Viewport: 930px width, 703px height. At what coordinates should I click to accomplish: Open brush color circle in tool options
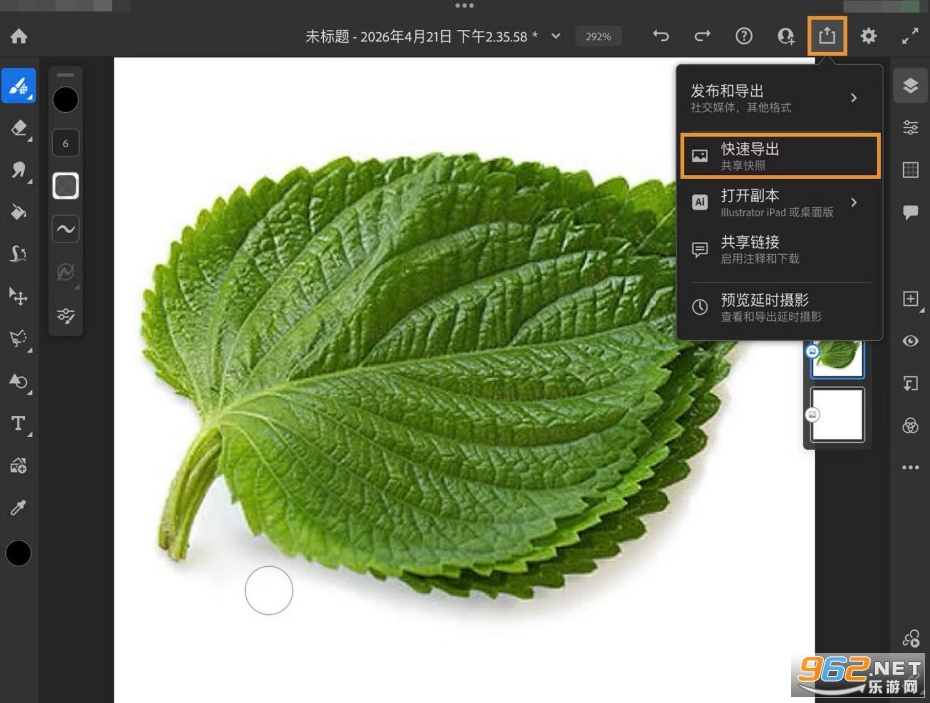[x=65, y=99]
